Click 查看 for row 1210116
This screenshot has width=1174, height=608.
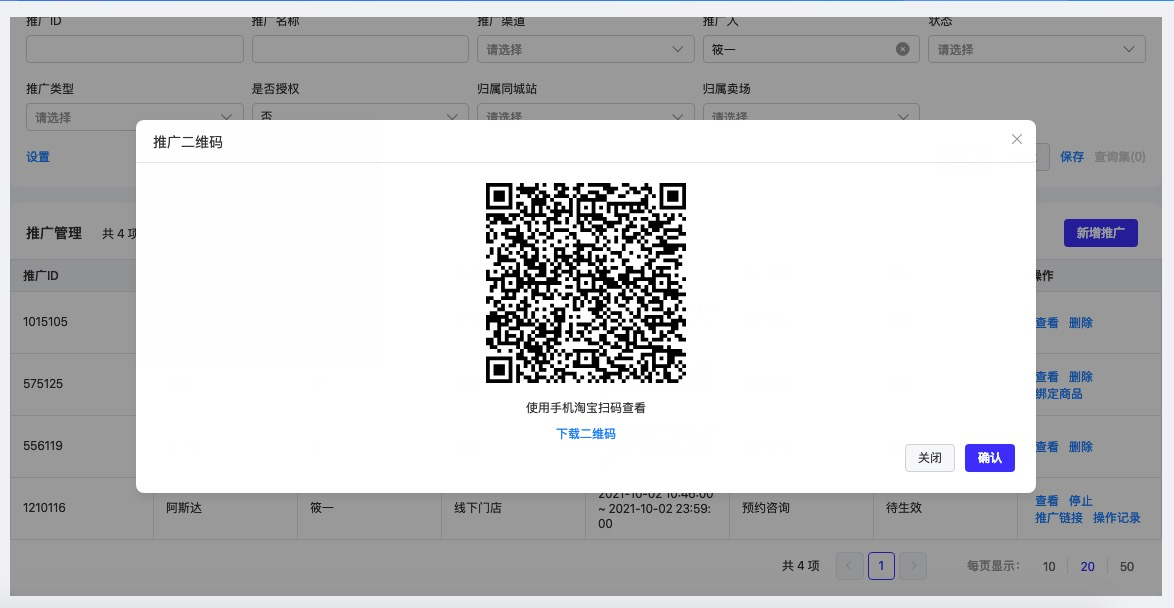1047,501
